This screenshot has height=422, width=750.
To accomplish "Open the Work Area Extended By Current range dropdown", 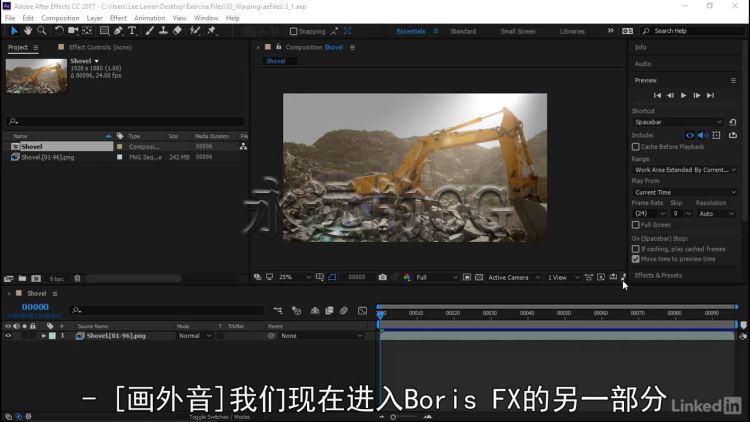I will click(x=684, y=170).
